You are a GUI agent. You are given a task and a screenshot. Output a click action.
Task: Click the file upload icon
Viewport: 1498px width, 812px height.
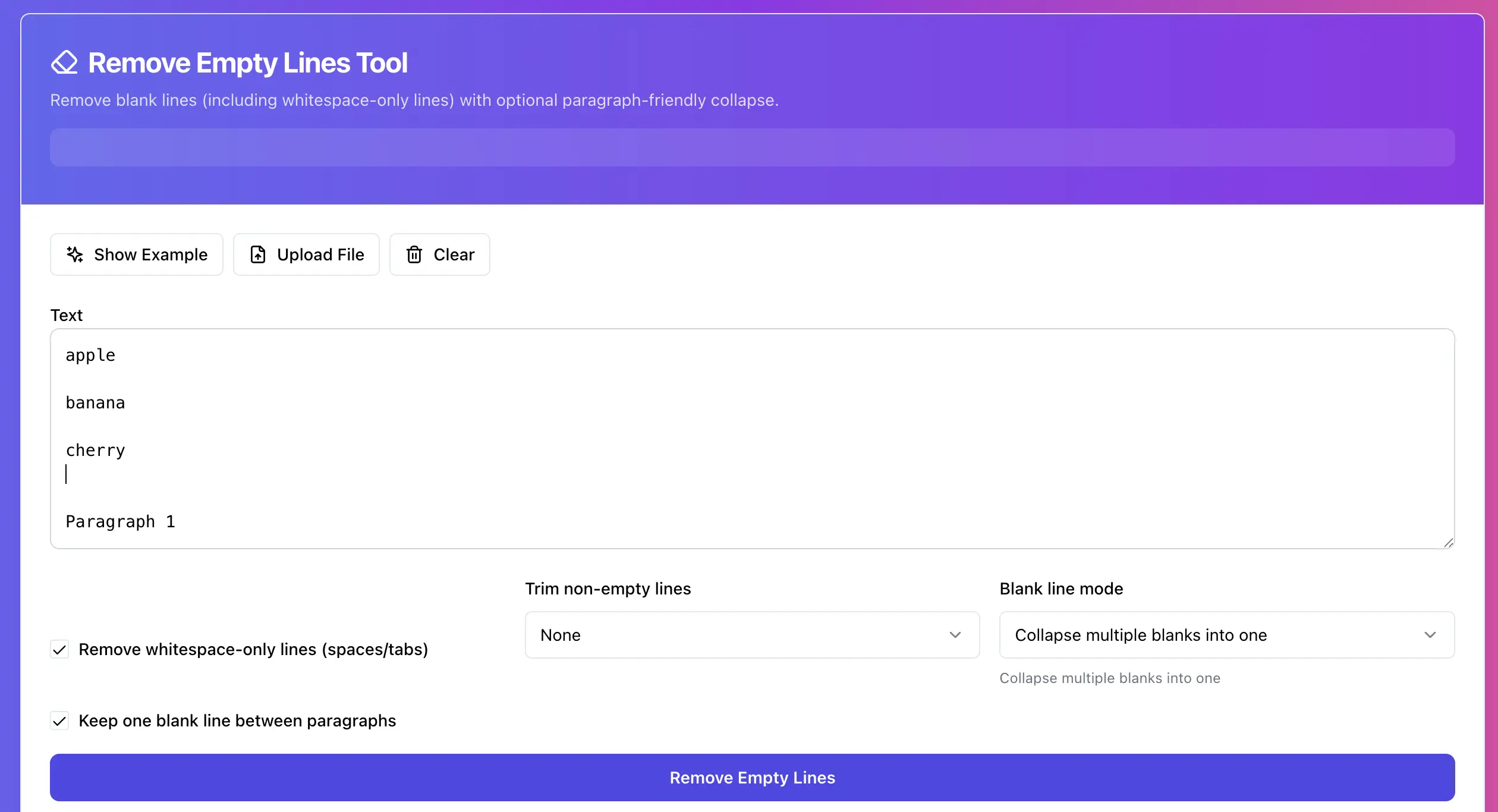point(258,254)
